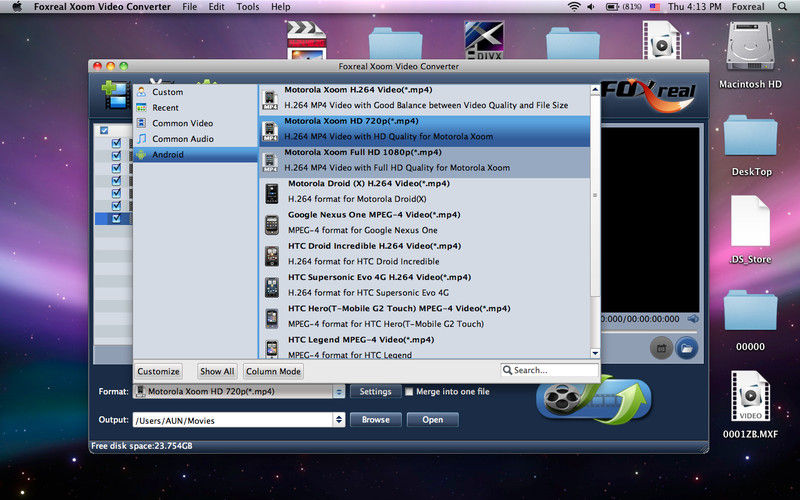
Task: Select the 00000 folder on desktop
Action: 750,310
